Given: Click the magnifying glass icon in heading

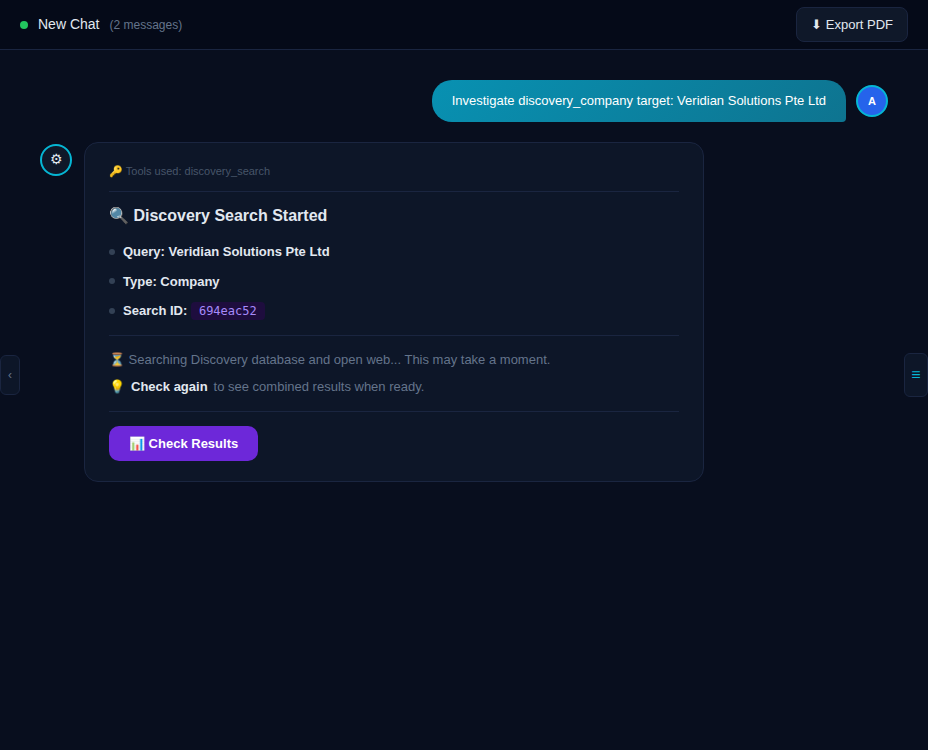Looking at the screenshot, I should pyautogui.click(x=118, y=215).
